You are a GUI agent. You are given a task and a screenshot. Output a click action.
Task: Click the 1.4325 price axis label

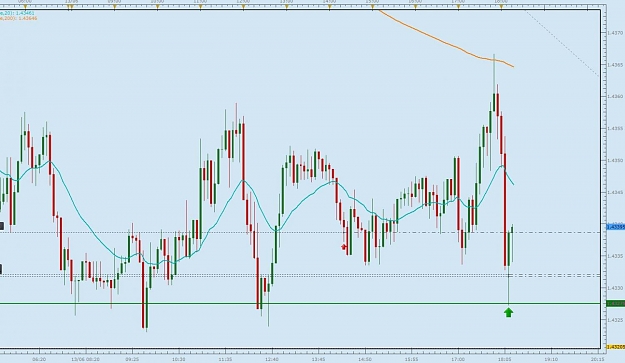[x=615, y=320]
